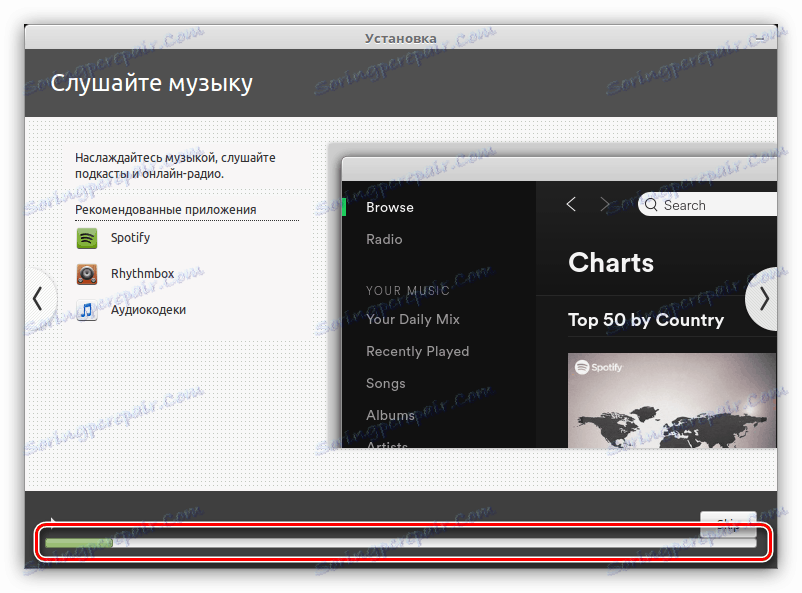Click the Наслаждайтесь музыкой description text
Viewport: 802px width, 593px height.
pos(175,166)
